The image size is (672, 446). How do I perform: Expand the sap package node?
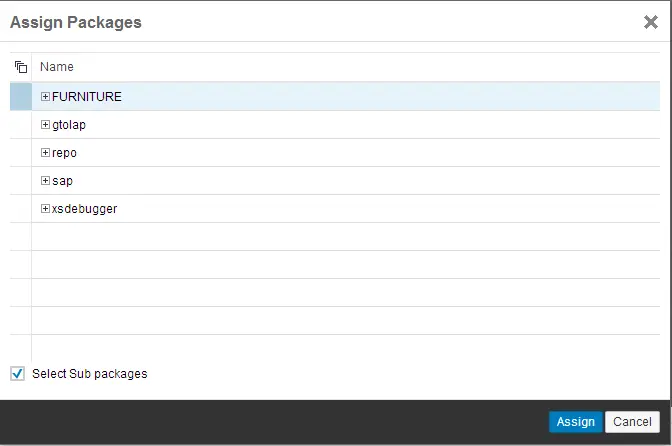coord(45,181)
